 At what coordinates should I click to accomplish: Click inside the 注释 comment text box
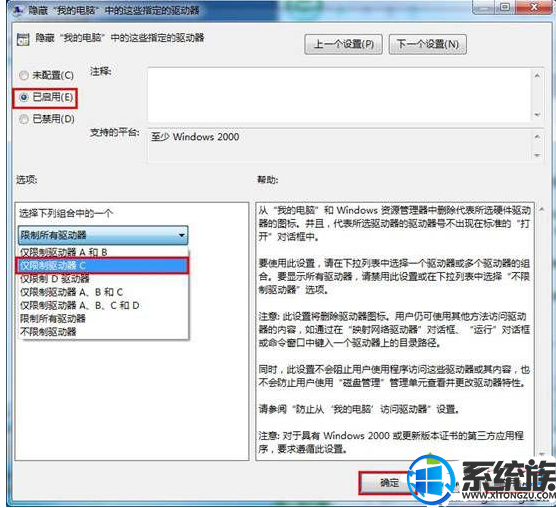tap(340, 95)
